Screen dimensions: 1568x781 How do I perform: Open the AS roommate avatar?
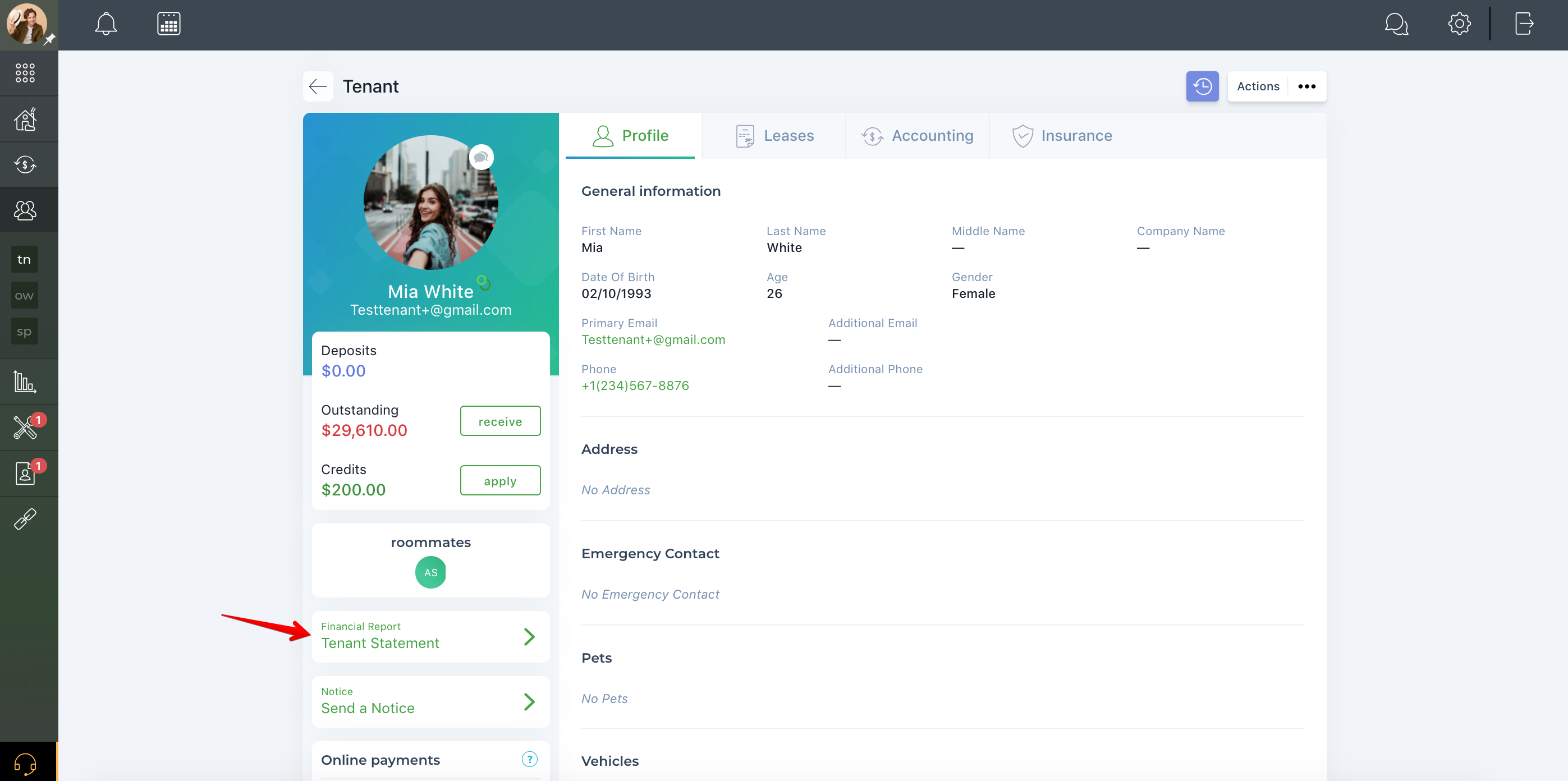431,573
